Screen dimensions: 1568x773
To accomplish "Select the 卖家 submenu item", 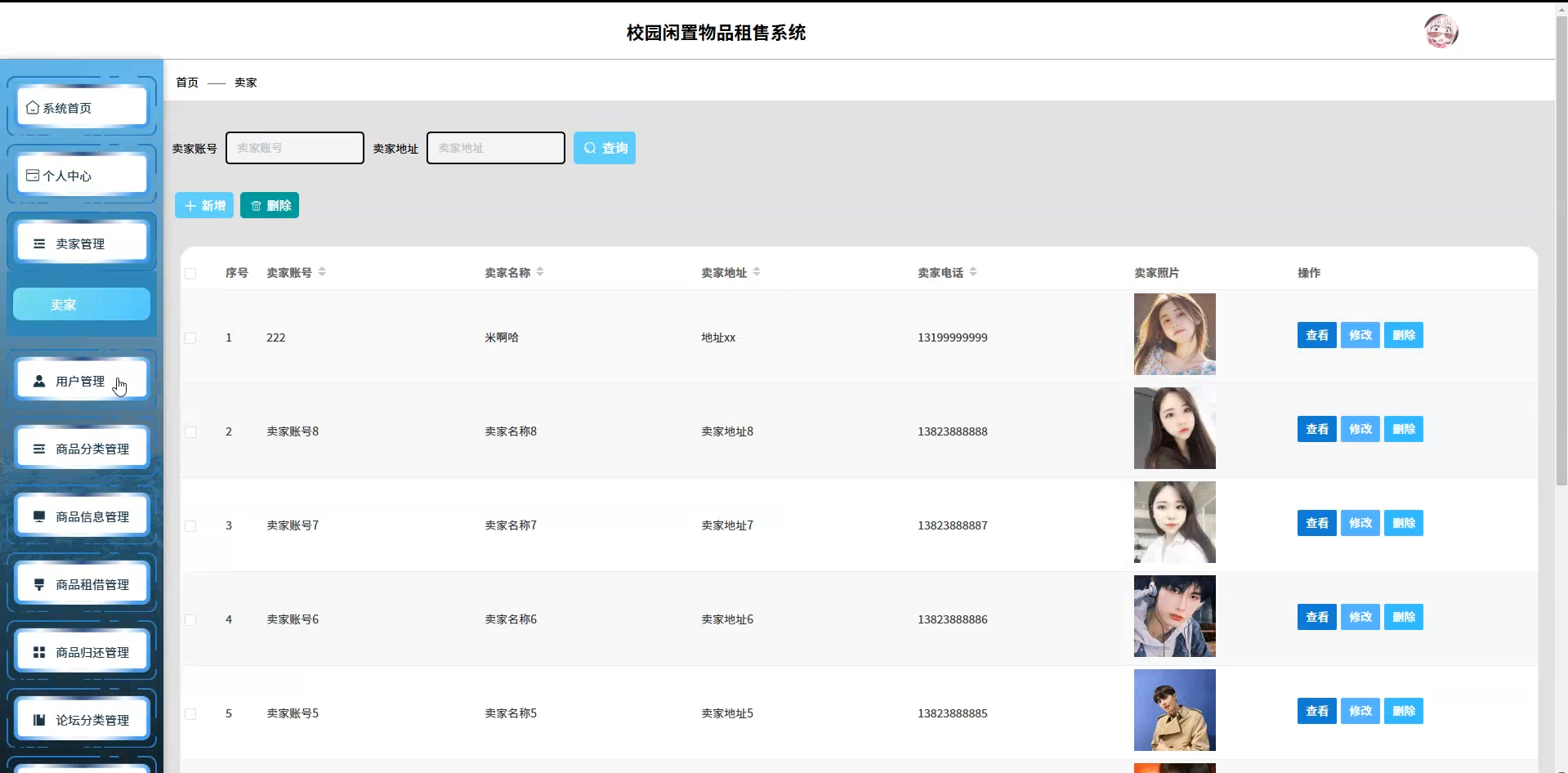I will click(82, 304).
